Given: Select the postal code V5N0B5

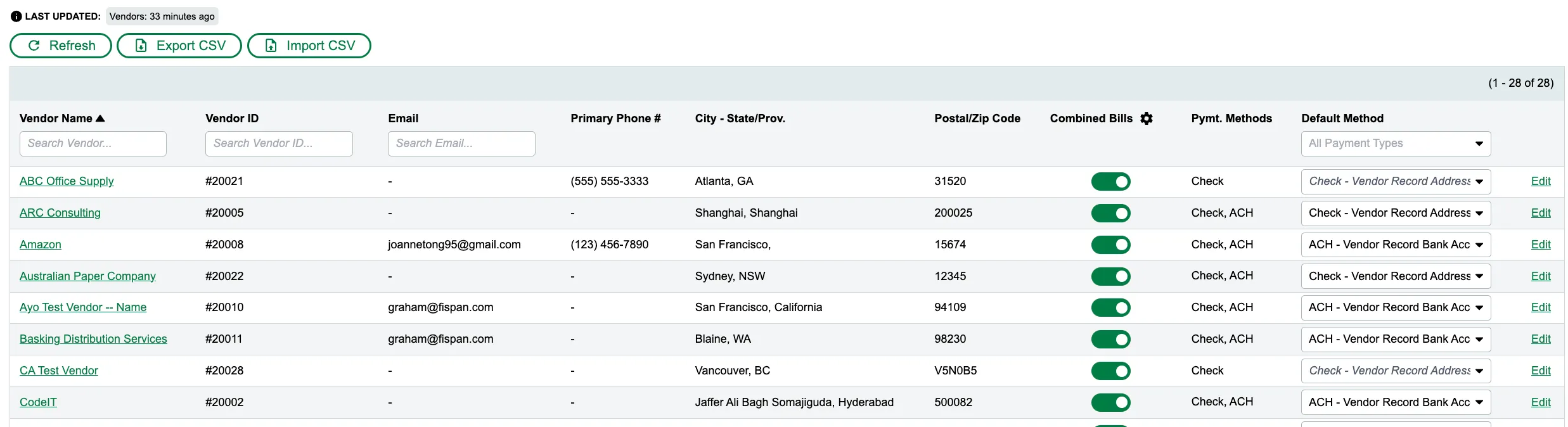Looking at the screenshot, I should (x=955, y=371).
